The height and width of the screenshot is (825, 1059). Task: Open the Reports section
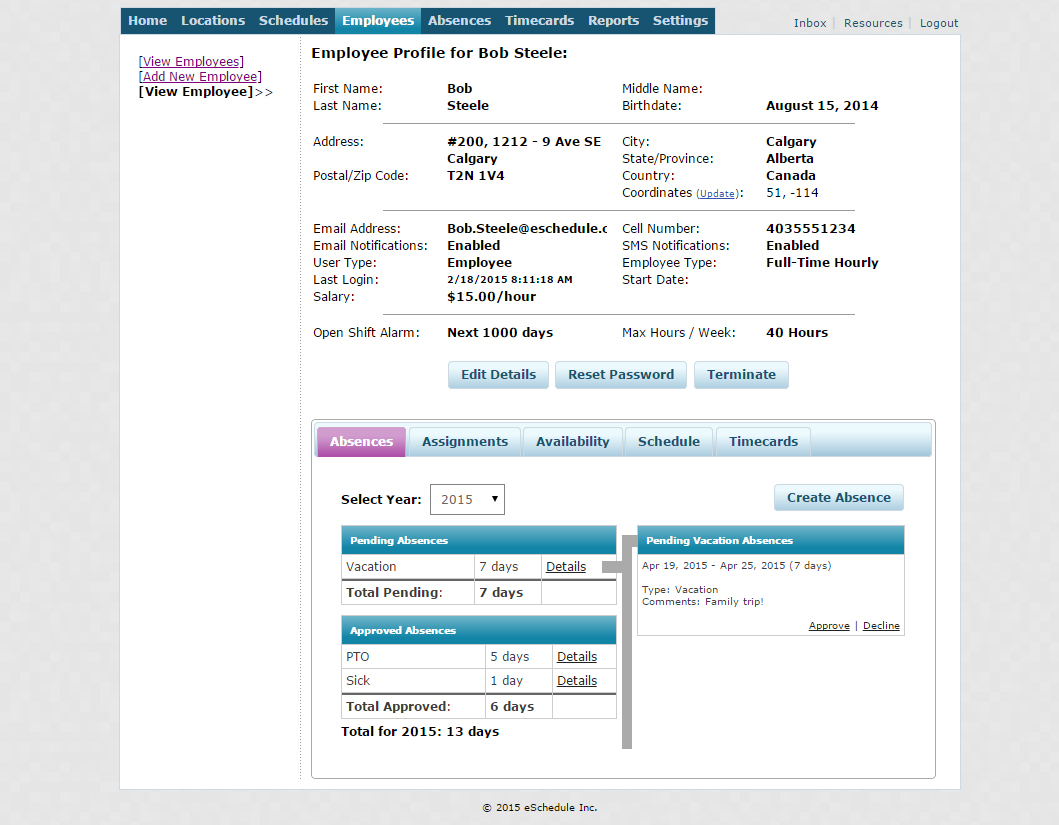pos(613,20)
